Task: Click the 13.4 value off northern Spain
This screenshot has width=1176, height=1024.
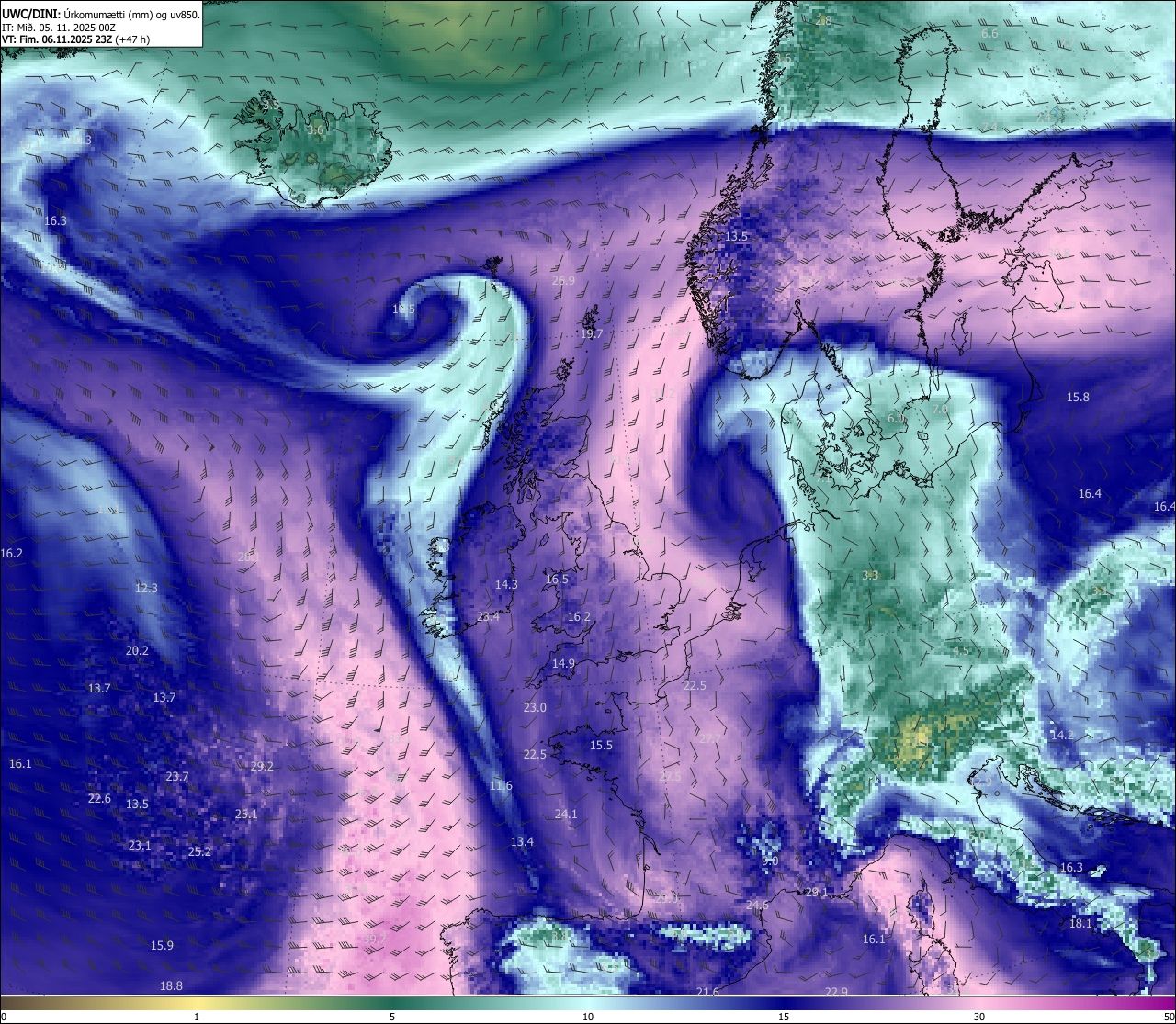Action: pyautogui.click(x=522, y=841)
